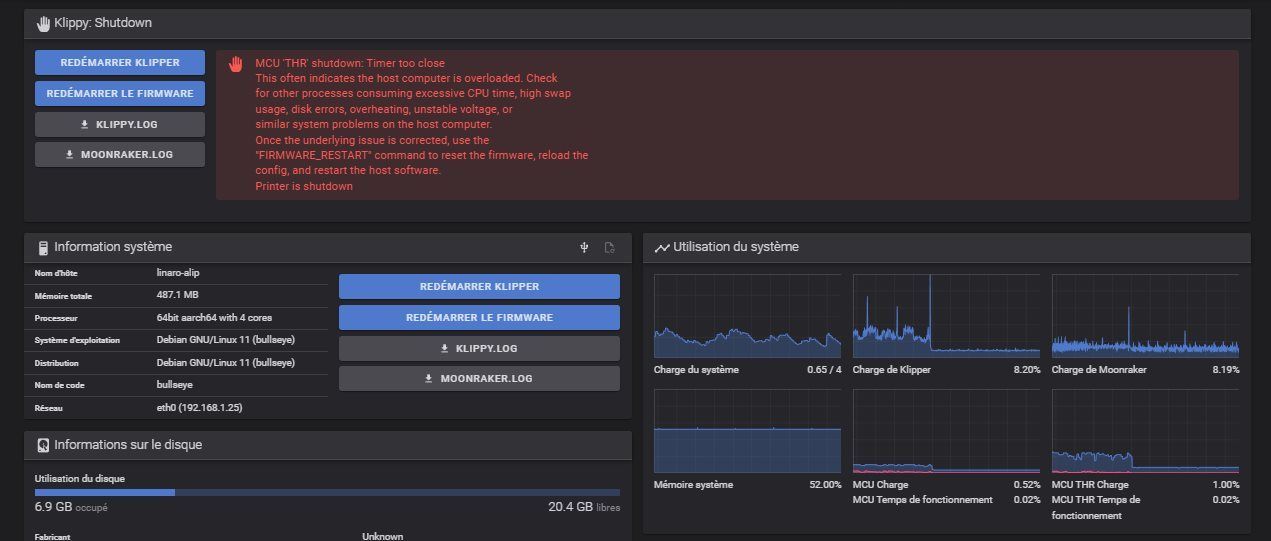Click the disk usage progress bar
Viewport: 1271px width, 541px height.
click(327, 492)
